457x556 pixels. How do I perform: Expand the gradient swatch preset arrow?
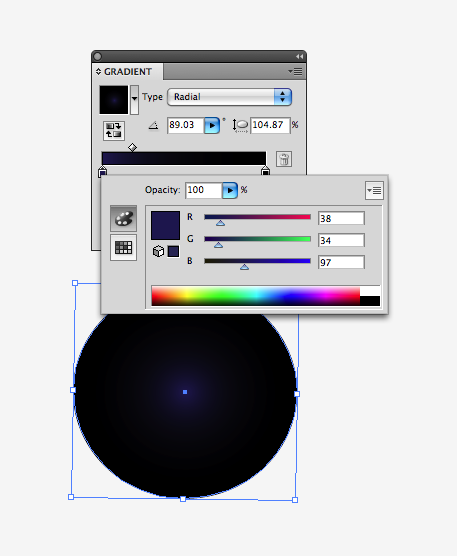134,100
